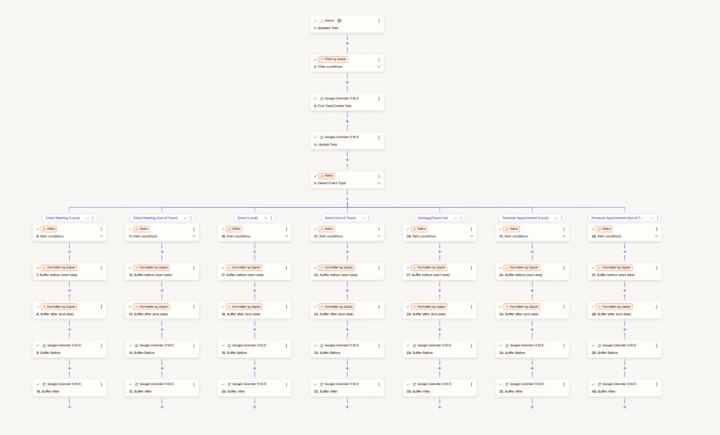The image size is (720, 435).
Task: Open three-dot menu on step 12 Formatter
Action: pyautogui.click(x=194, y=268)
